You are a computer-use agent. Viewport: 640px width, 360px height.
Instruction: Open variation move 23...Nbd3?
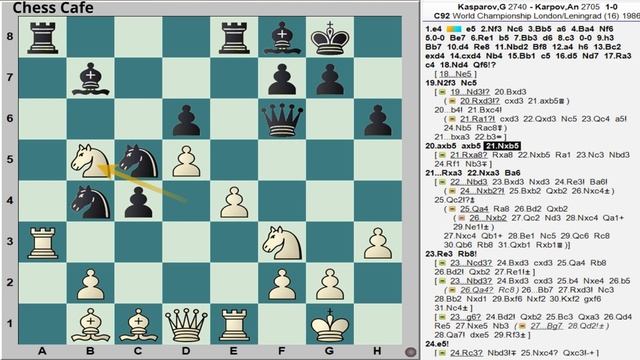(471, 281)
